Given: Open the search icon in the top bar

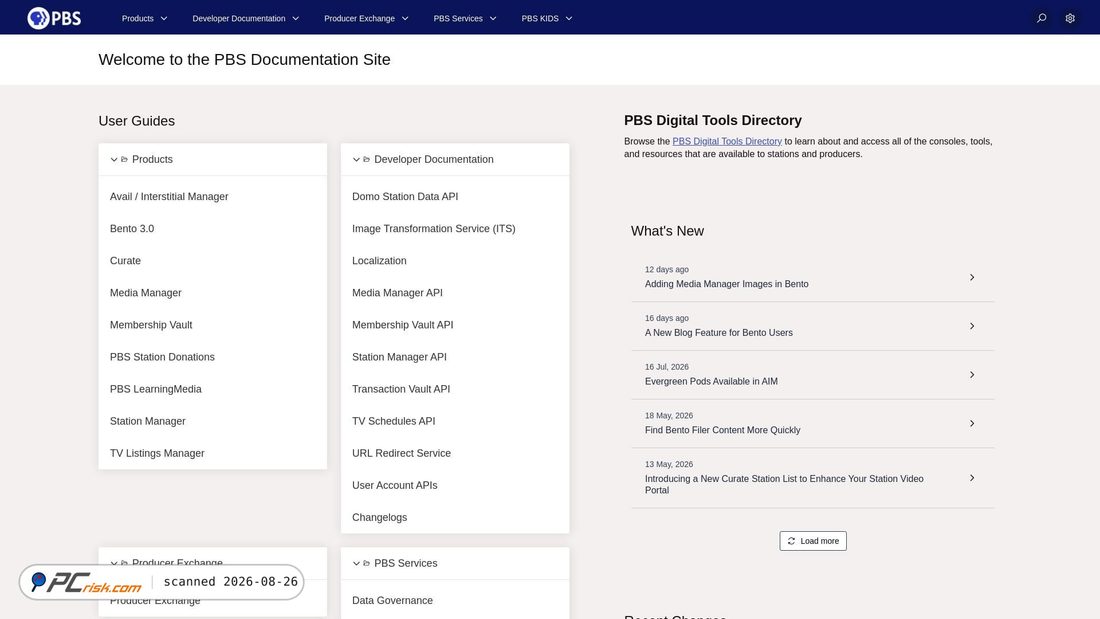Looking at the screenshot, I should pos(1042,18).
